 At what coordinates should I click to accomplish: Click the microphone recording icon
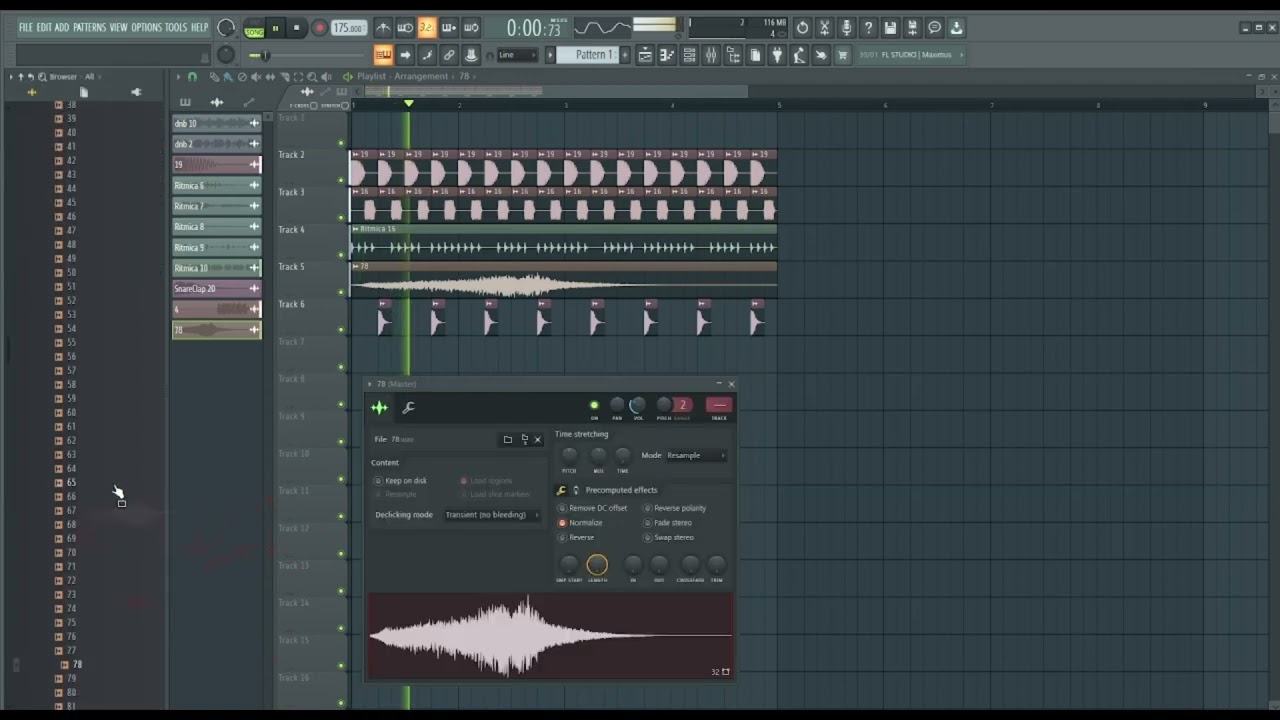[x=846, y=28]
